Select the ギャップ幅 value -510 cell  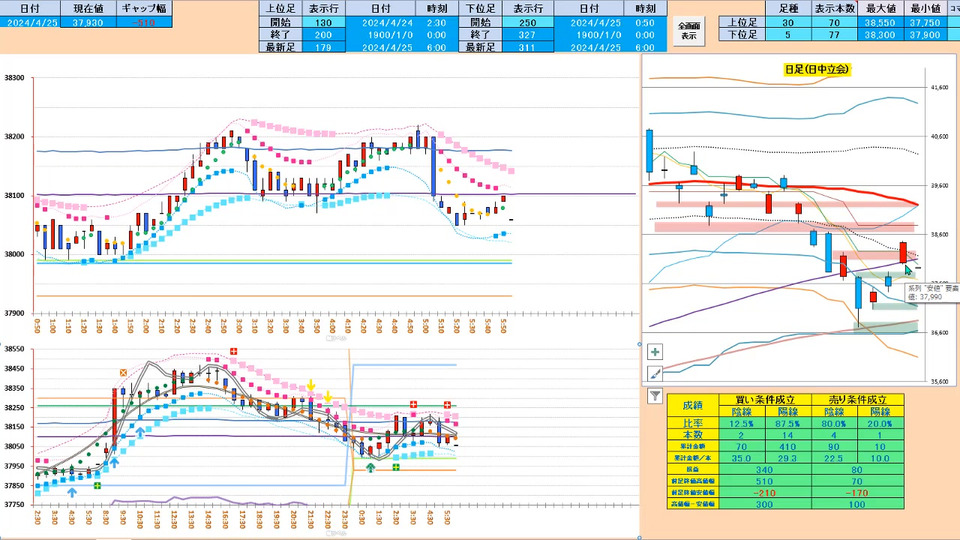pyautogui.click(x=144, y=23)
